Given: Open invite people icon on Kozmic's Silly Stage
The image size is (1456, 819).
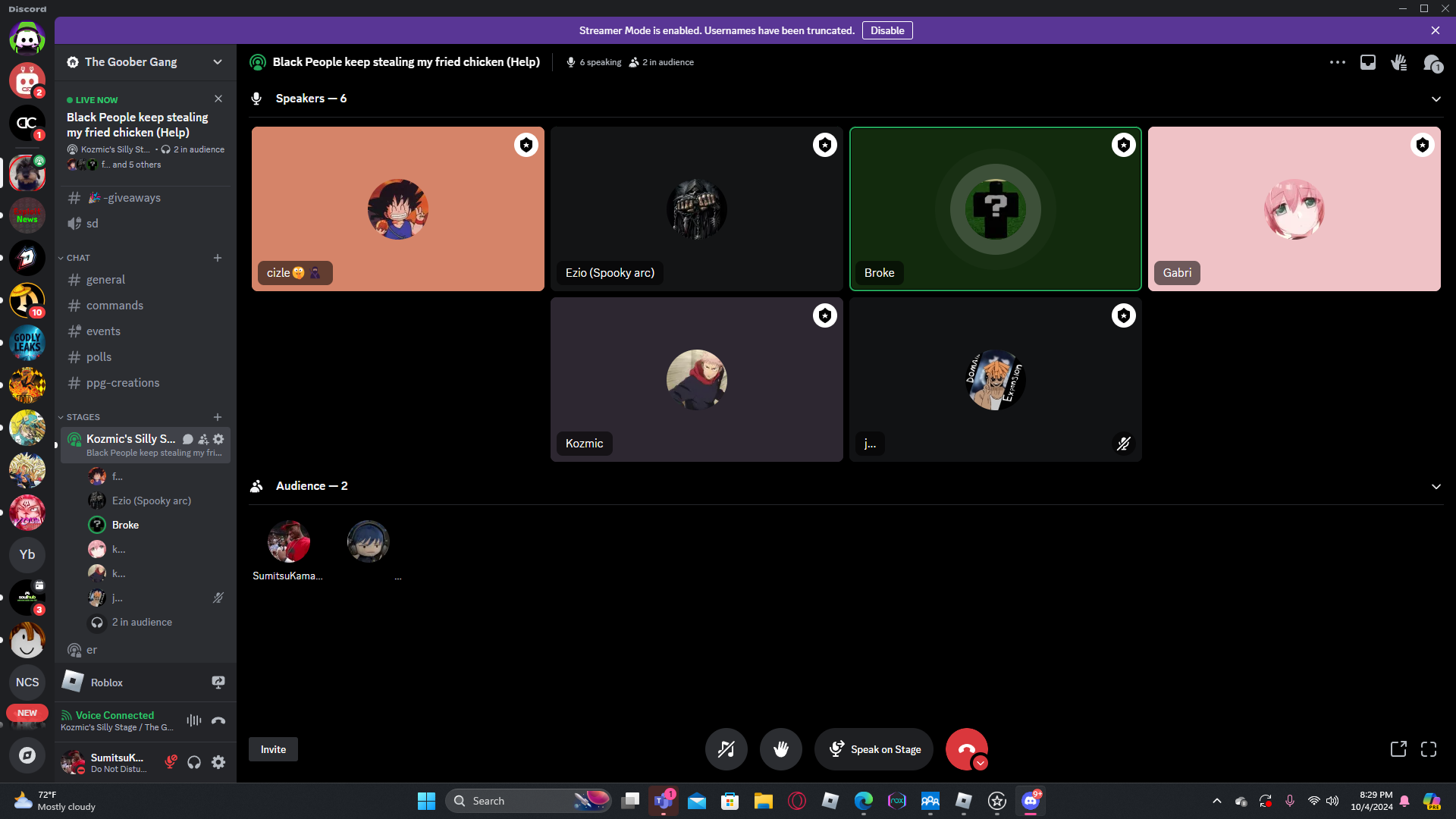Looking at the screenshot, I should [203, 439].
